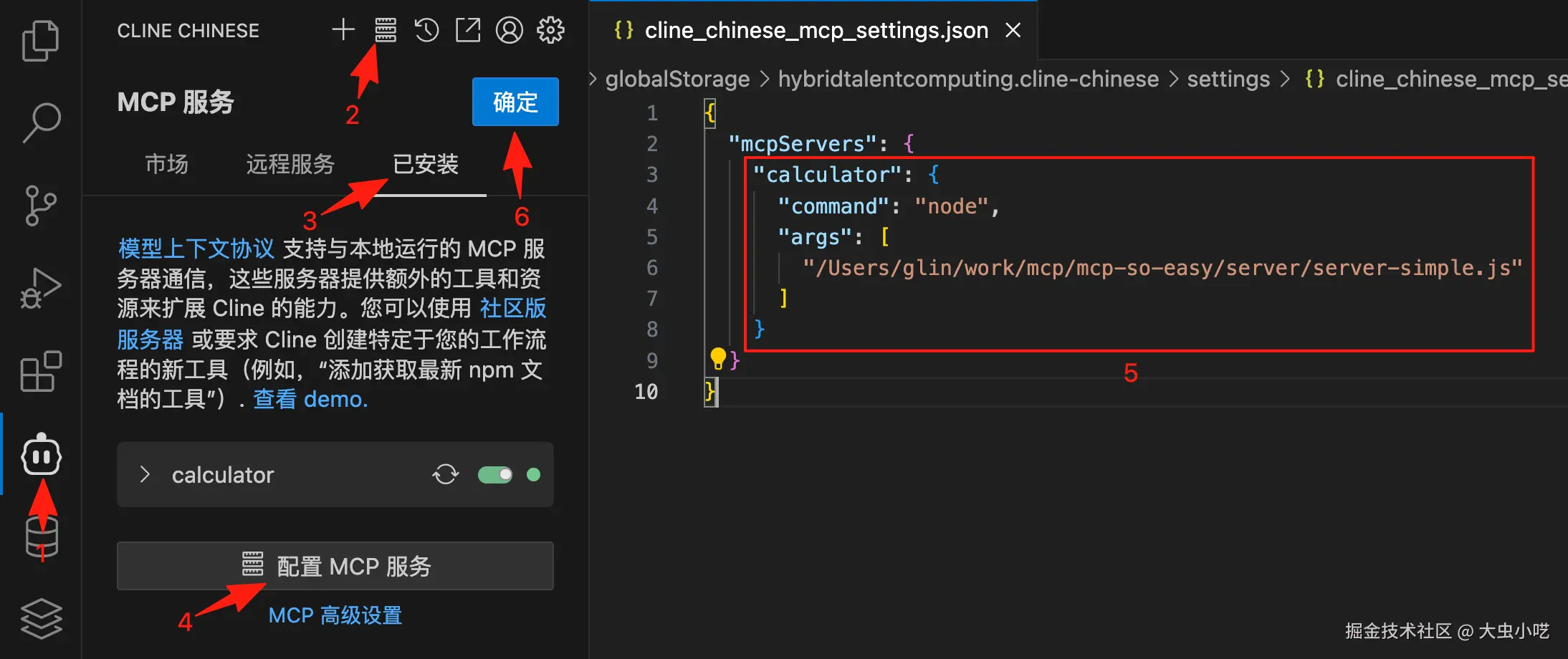Open the settings breadcrumb dropdown
The width and height of the screenshot is (1568, 659).
1228,79
